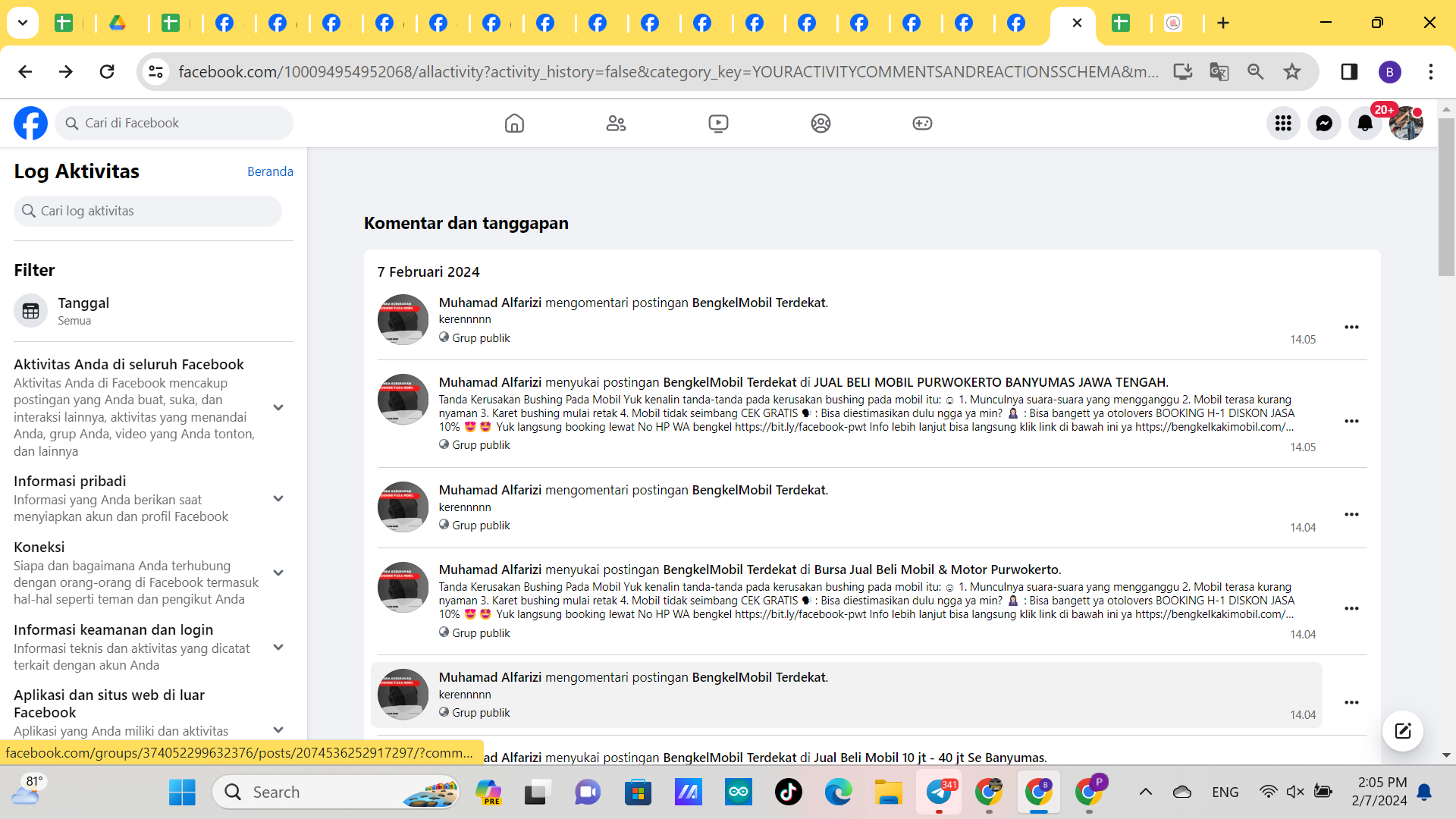Open Facebook Home (Beranda) icon
1456x819 pixels.
514,123
